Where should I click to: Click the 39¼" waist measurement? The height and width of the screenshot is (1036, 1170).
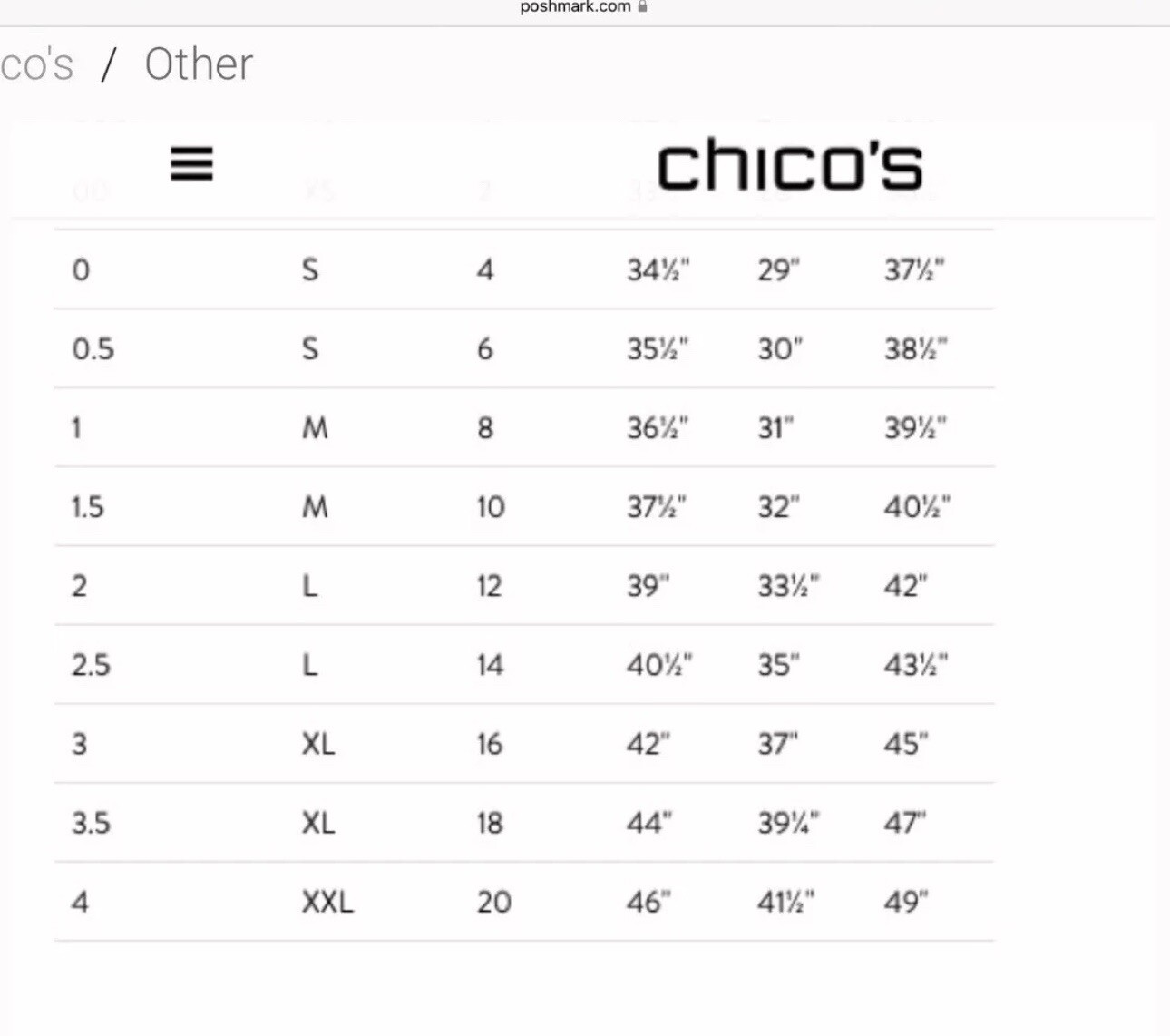(788, 823)
